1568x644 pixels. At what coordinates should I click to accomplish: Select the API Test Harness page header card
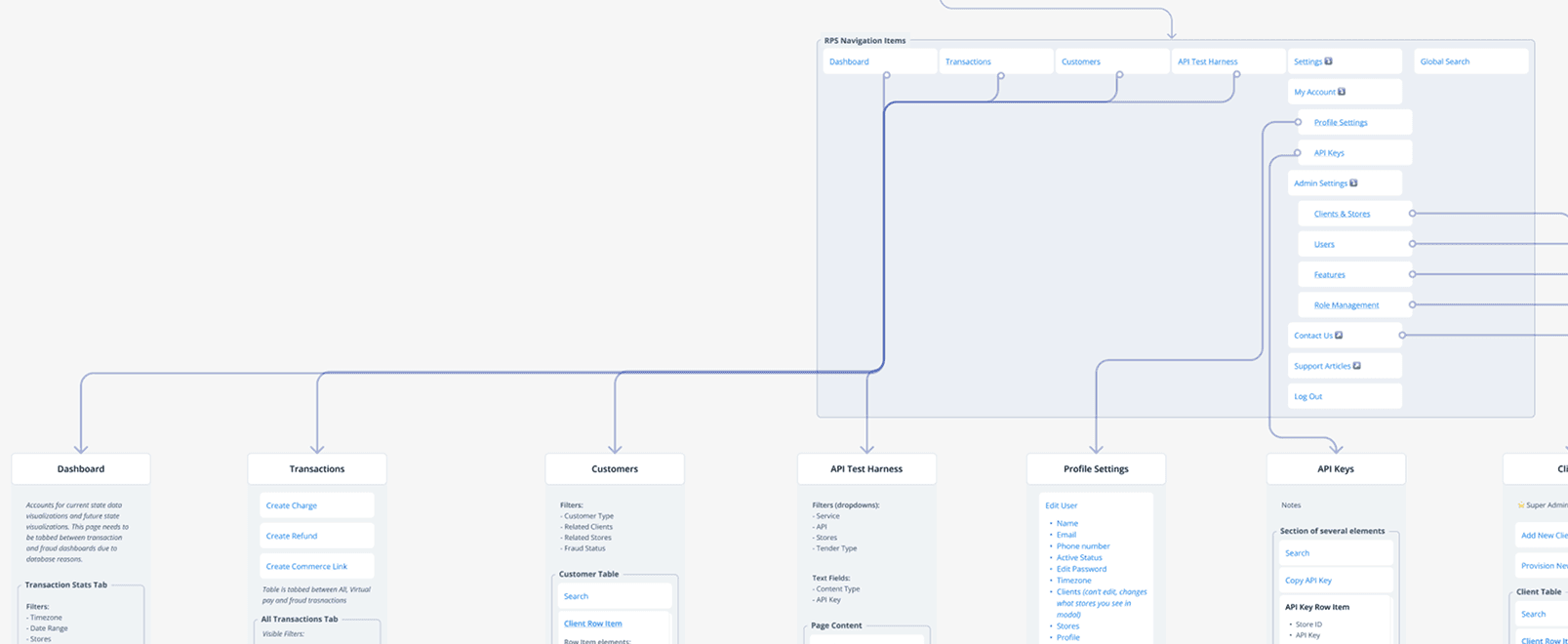(x=866, y=469)
